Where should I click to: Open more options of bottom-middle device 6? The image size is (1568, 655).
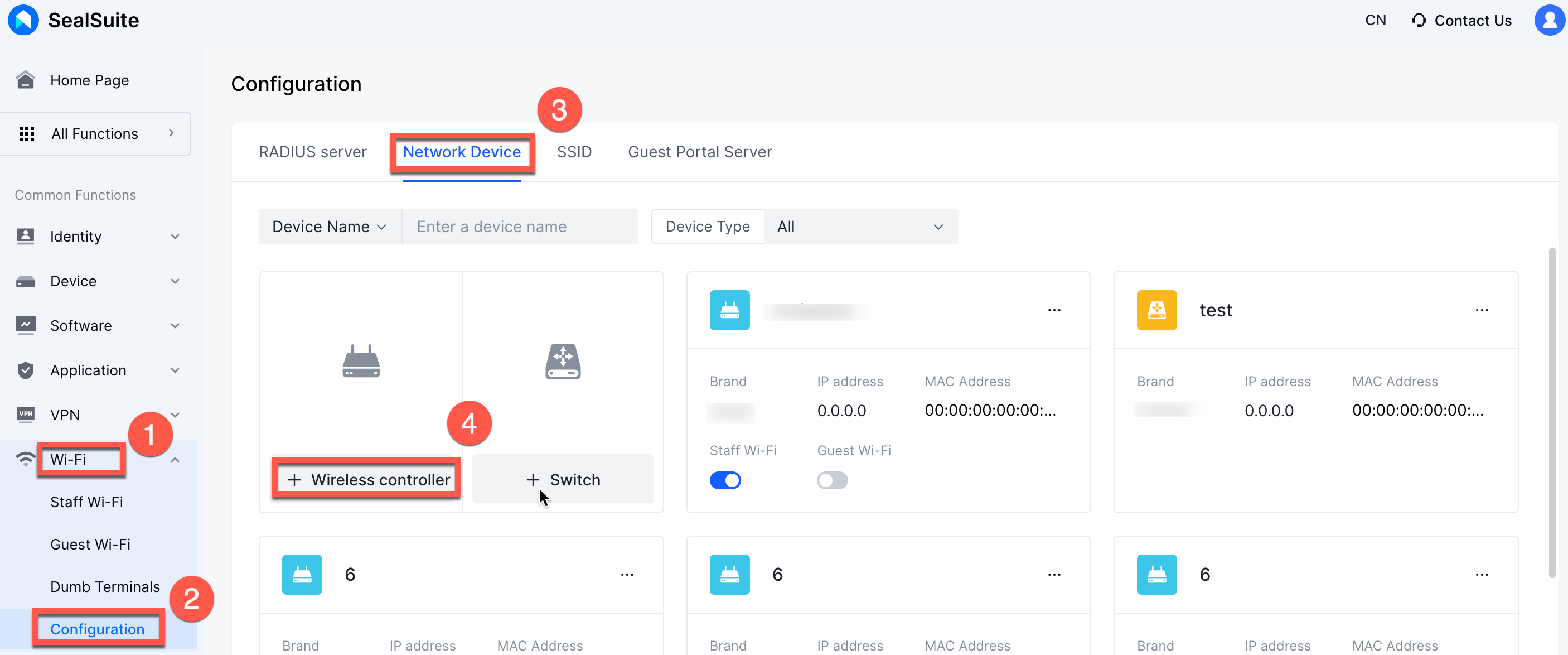(x=1054, y=575)
